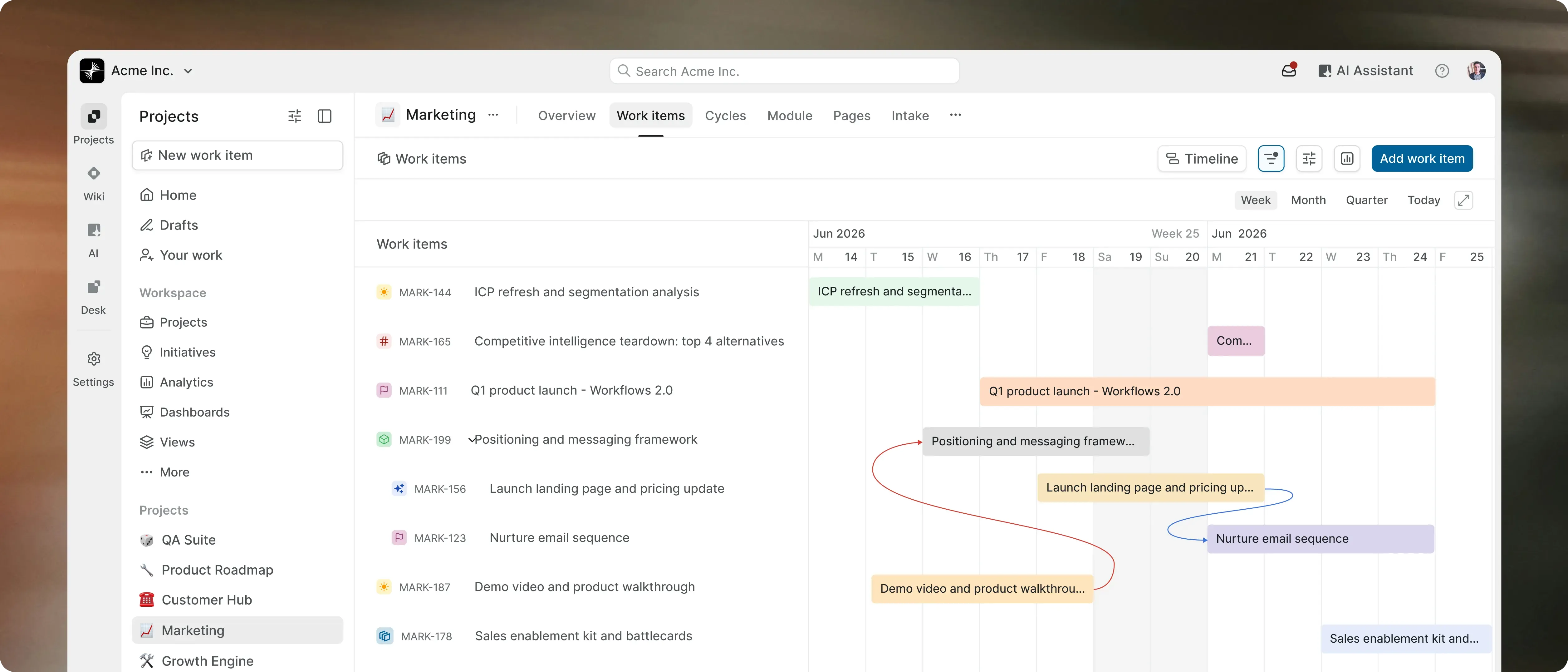
Task: Select the ICP refresh timeline bar
Action: coord(894,291)
